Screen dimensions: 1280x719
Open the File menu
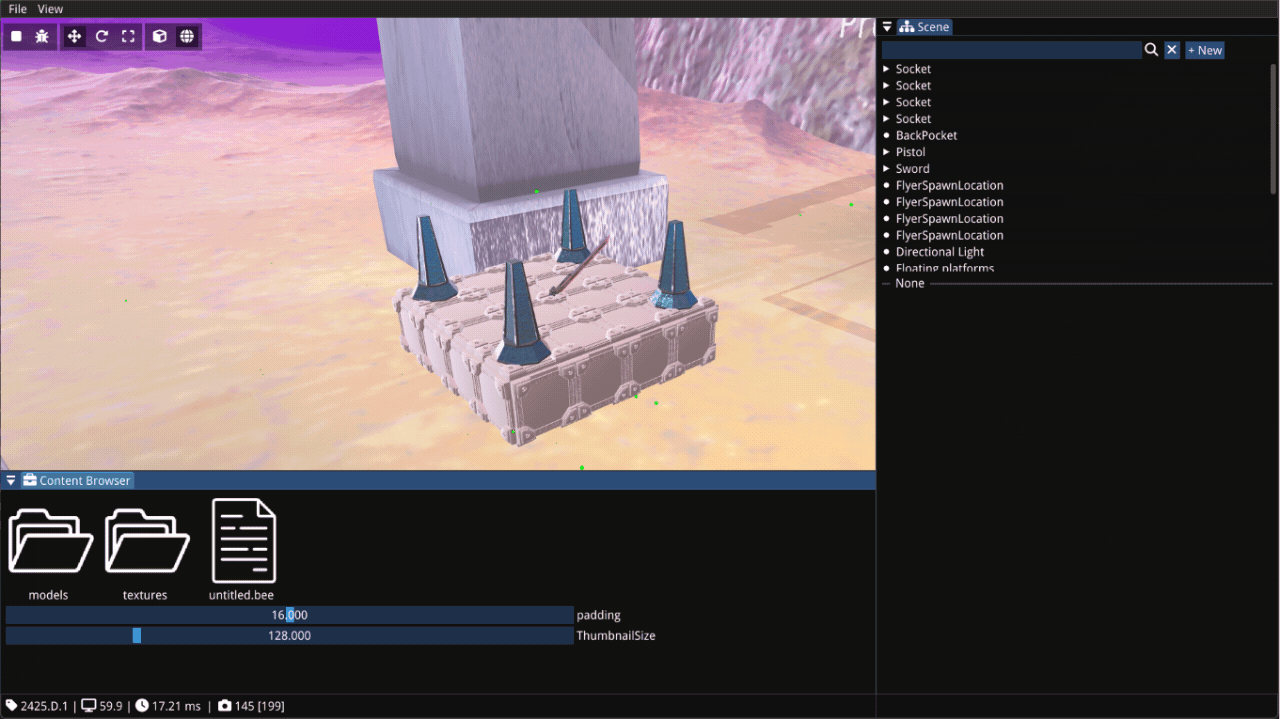click(x=18, y=9)
